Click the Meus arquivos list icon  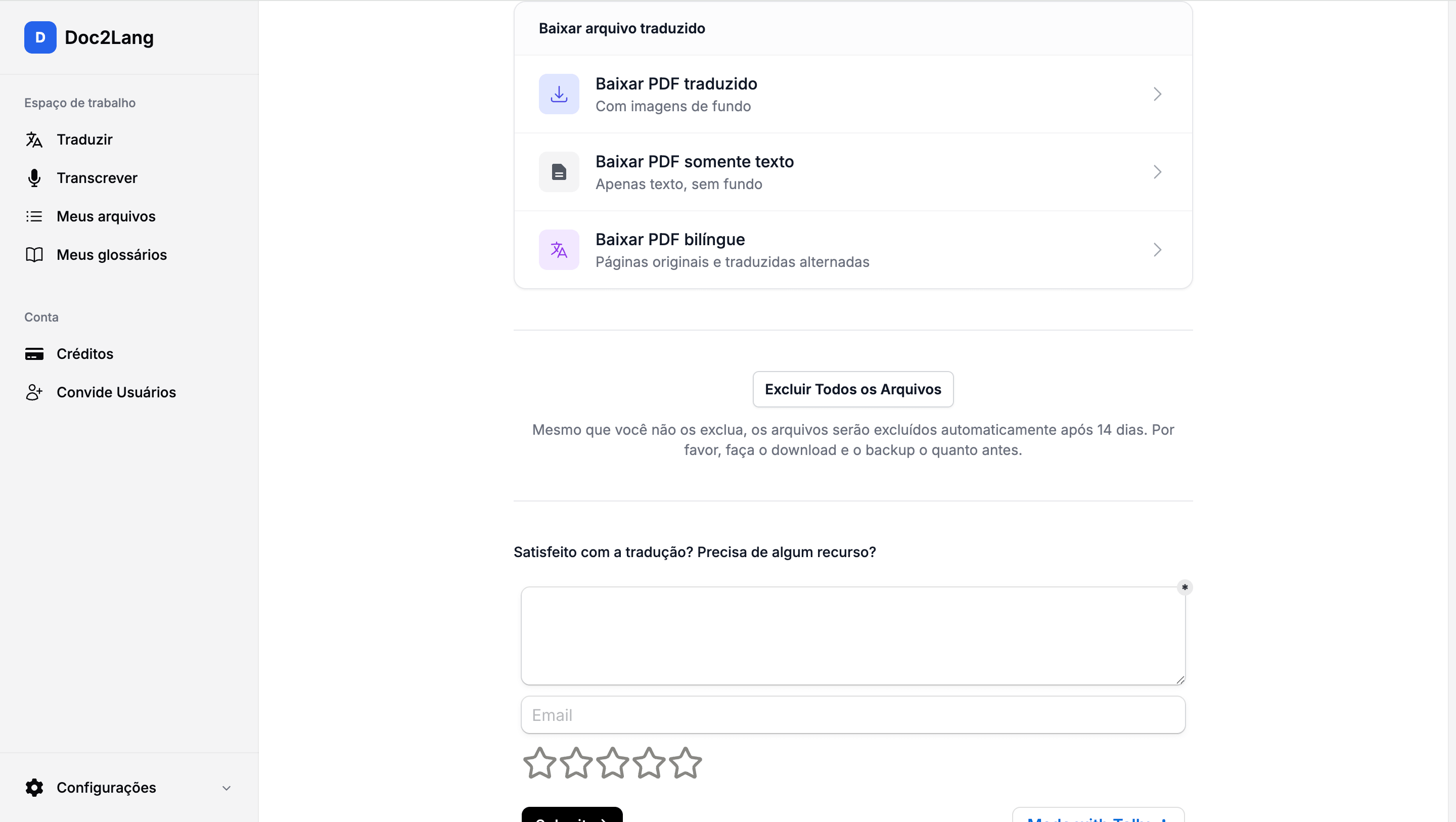(34, 216)
